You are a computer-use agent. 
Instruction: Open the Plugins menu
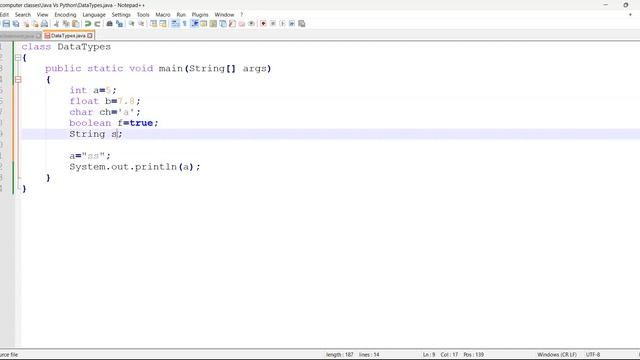click(200, 15)
